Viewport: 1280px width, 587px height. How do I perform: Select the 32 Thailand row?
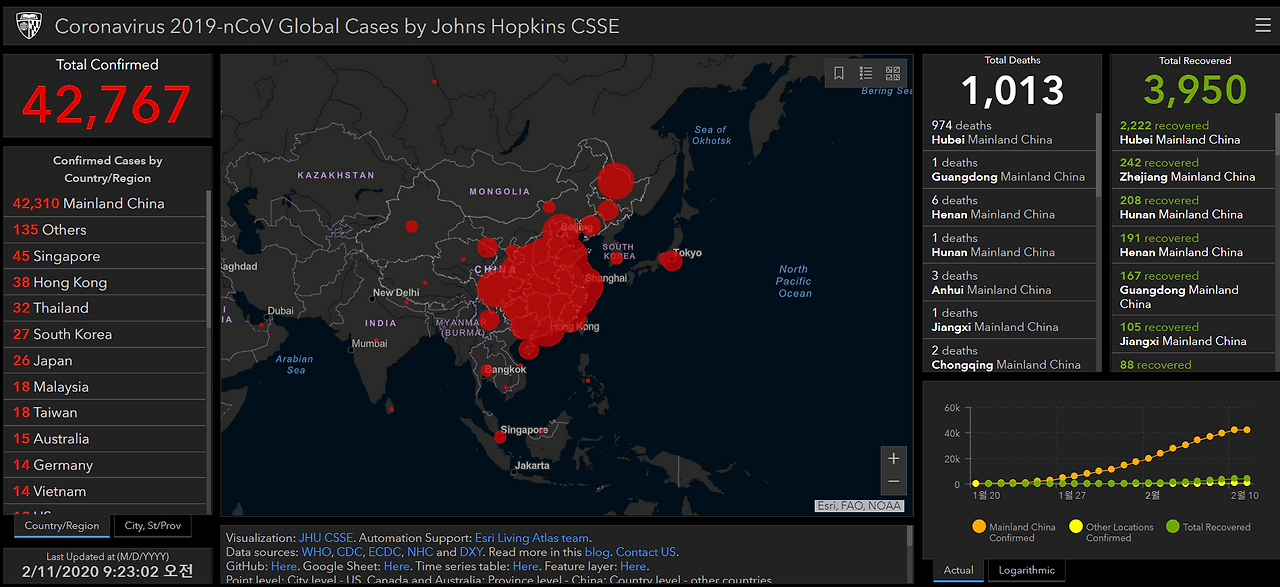[106, 308]
